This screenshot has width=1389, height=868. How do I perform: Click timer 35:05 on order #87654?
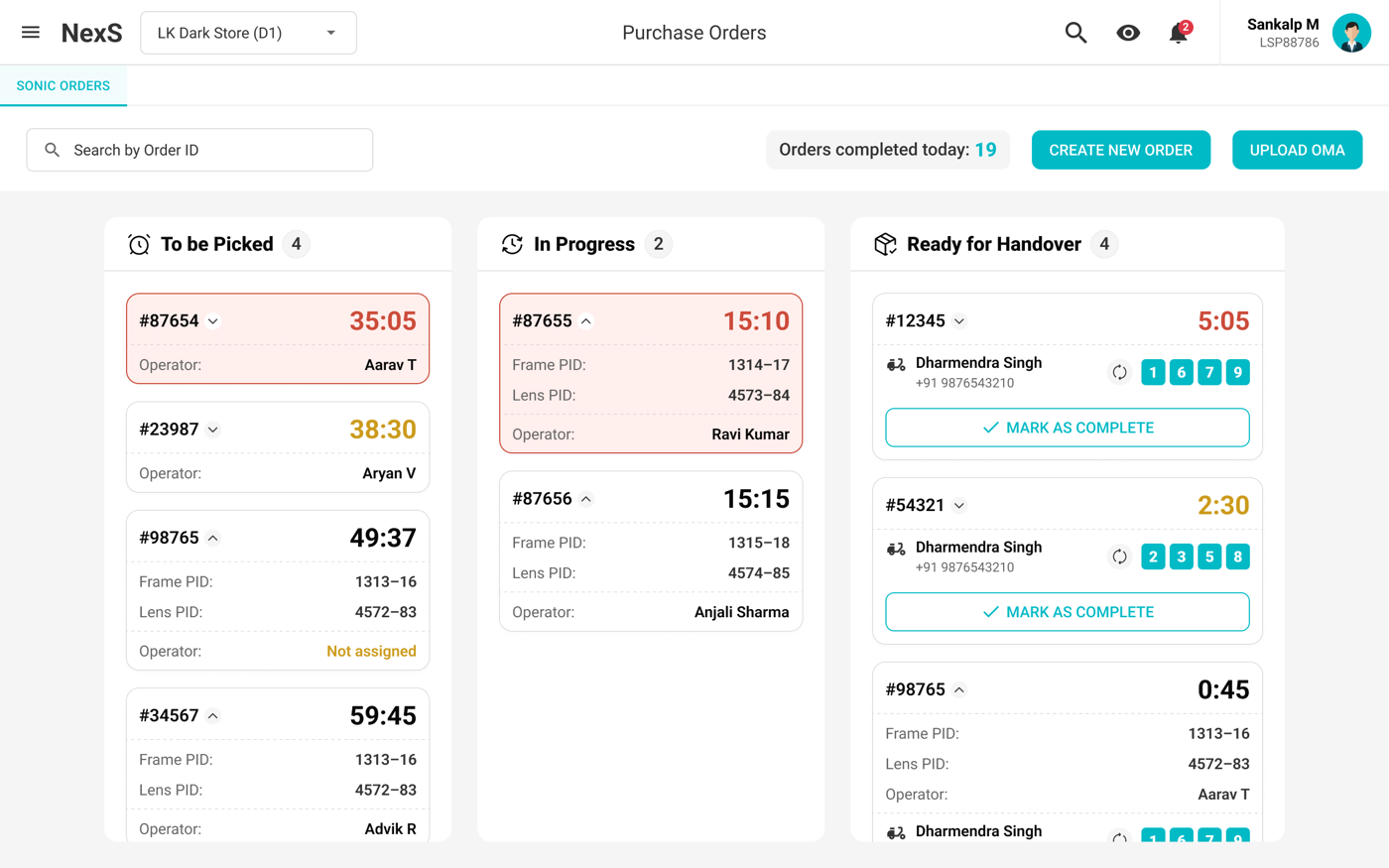tap(383, 321)
